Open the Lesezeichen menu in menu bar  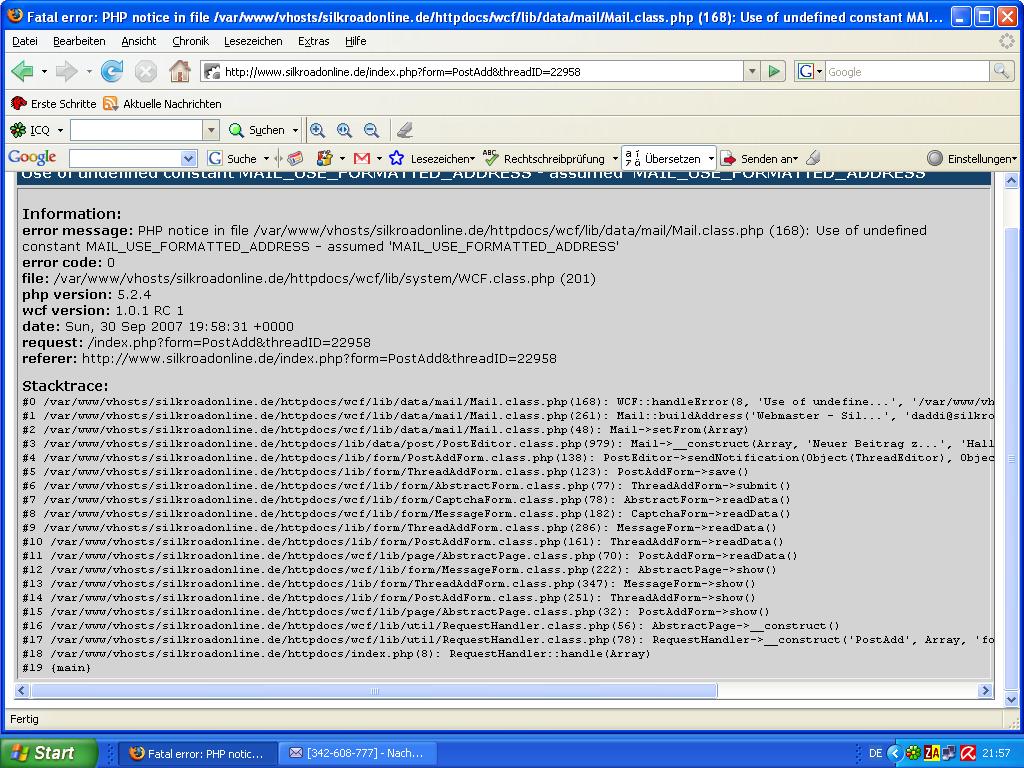click(253, 41)
